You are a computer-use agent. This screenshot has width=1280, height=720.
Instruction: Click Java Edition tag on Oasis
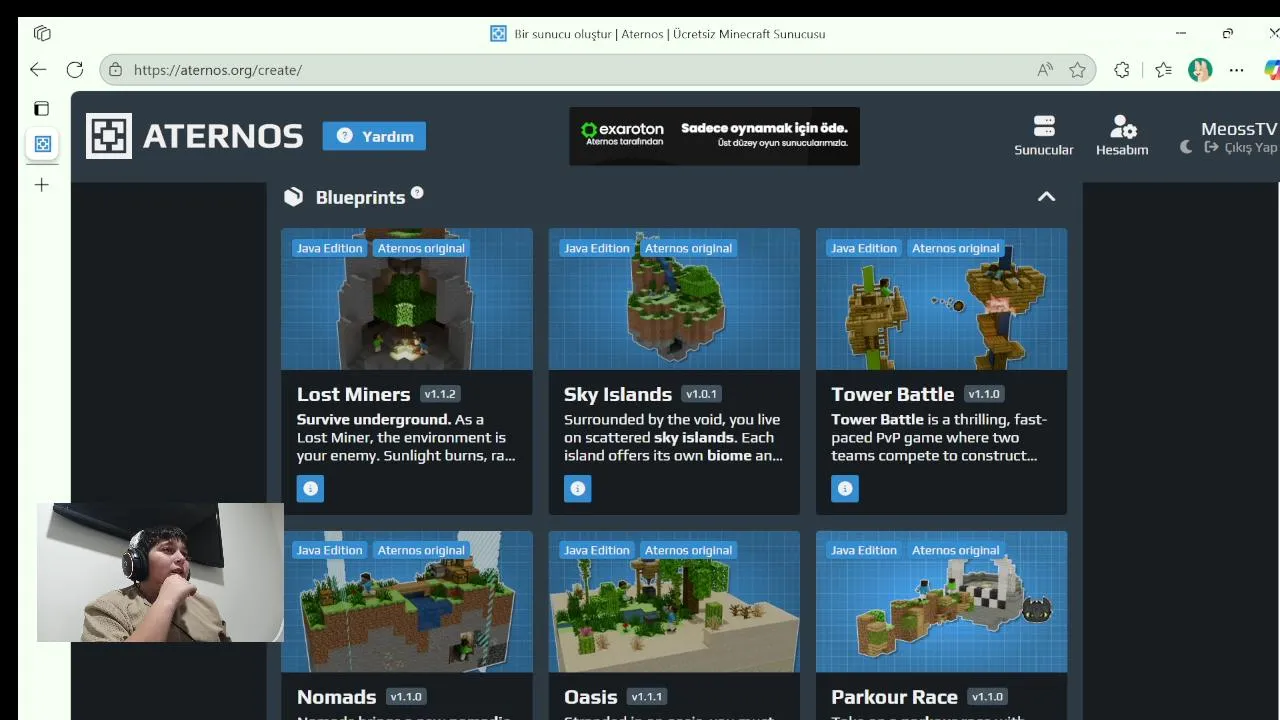click(x=596, y=550)
